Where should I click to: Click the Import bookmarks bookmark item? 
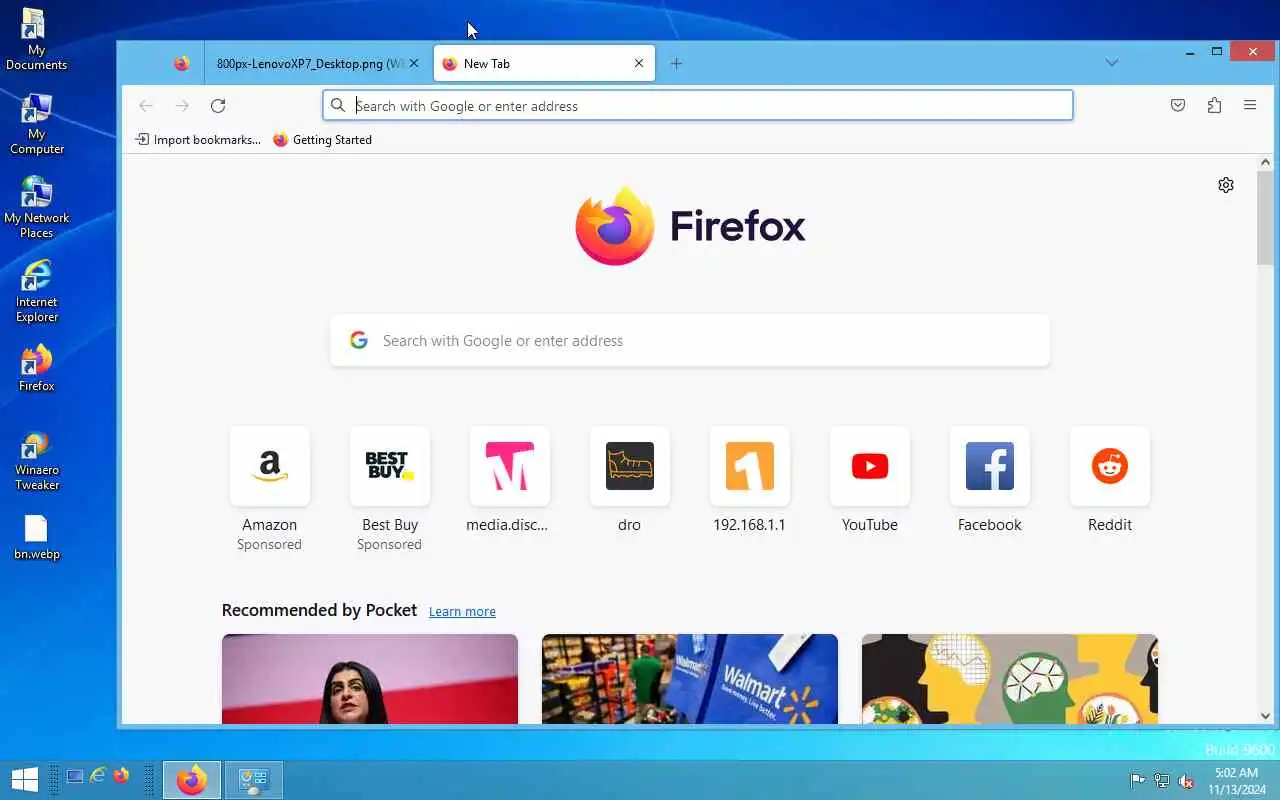[198, 140]
